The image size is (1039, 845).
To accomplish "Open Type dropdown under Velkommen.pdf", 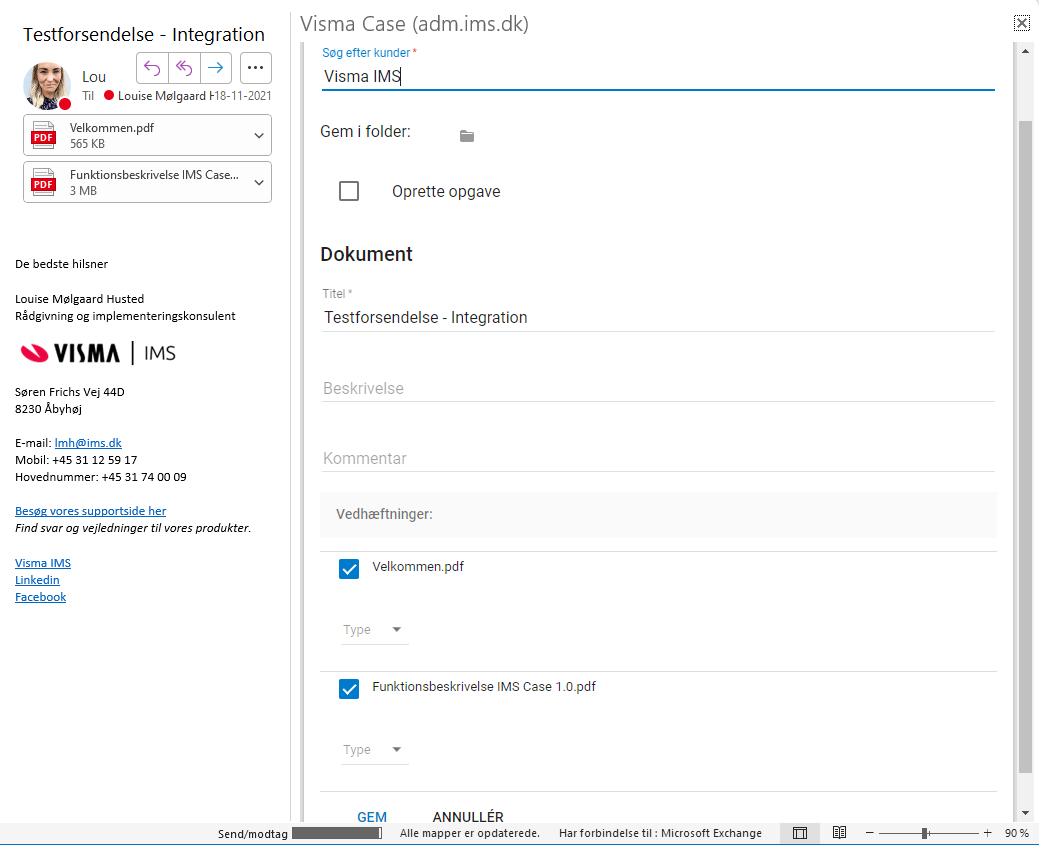I will coord(374,630).
